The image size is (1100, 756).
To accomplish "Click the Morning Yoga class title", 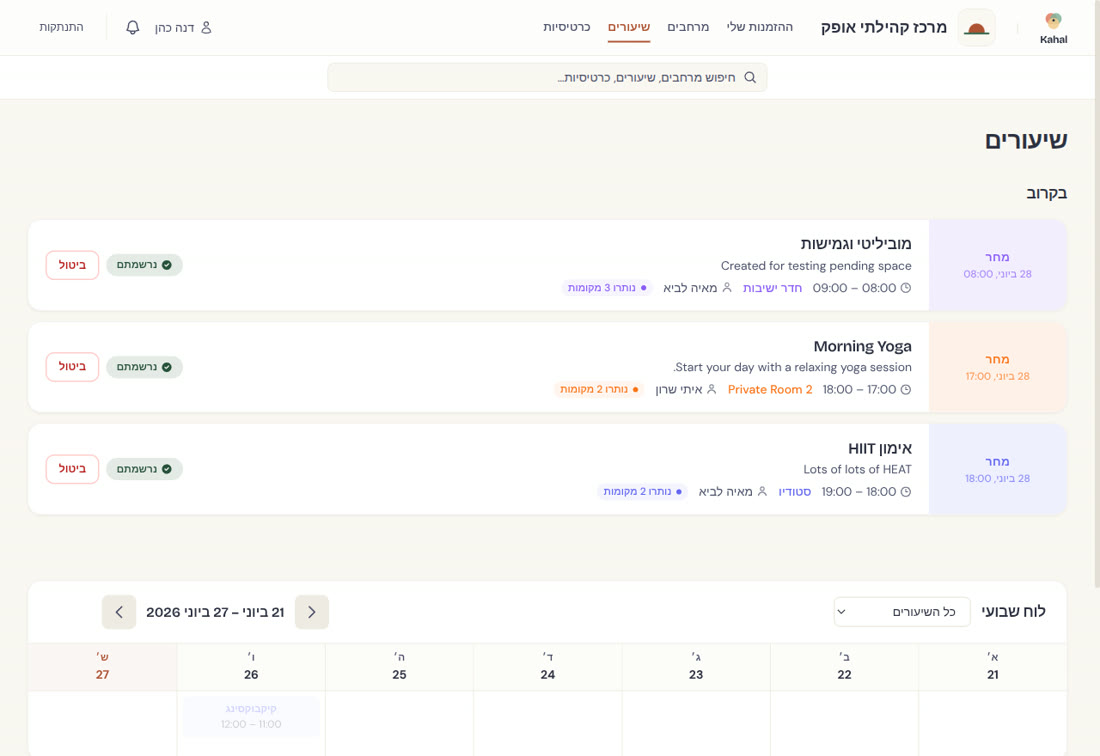I will click(862, 346).
